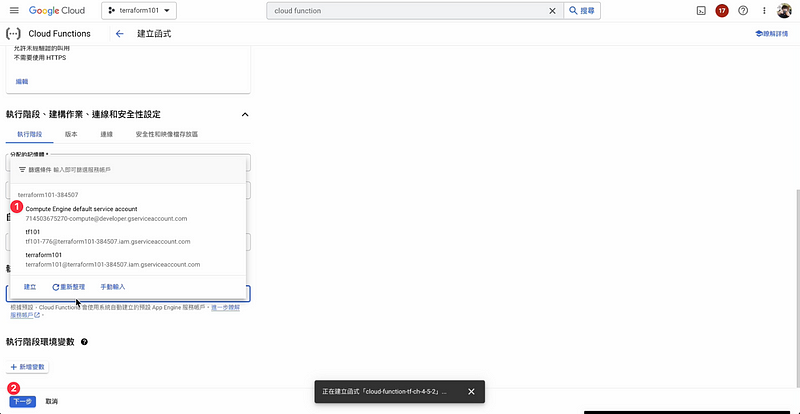Click the 編輯 edit link
The image size is (800, 414).
pyautogui.click(x=22, y=82)
